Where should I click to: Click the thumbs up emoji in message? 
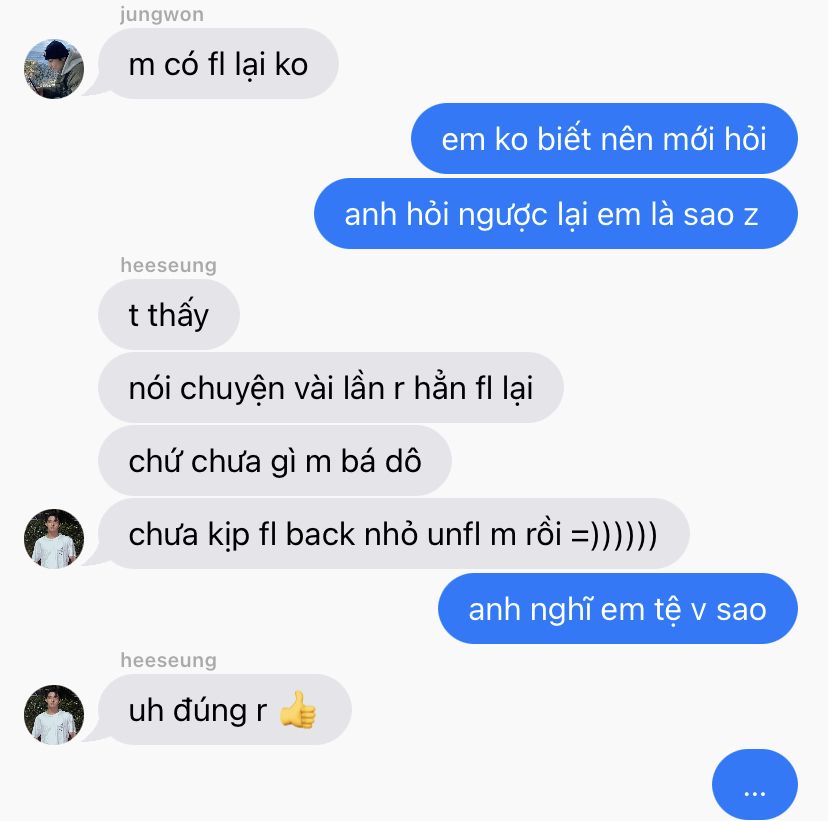[x=297, y=710]
